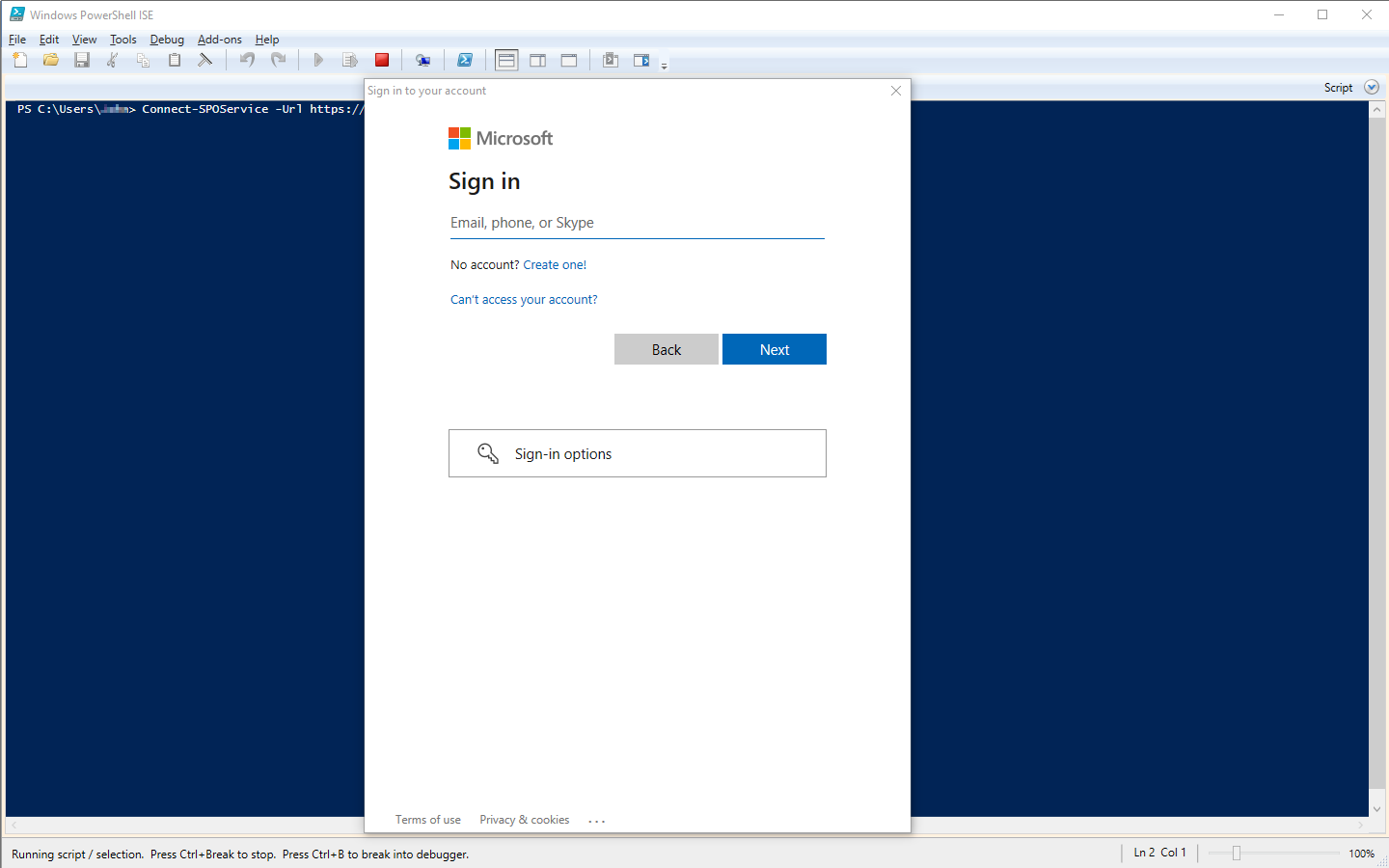The width and height of the screenshot is (1389, 868).
Task: Click the red Stop Operation button
Action: coord(382,60)
